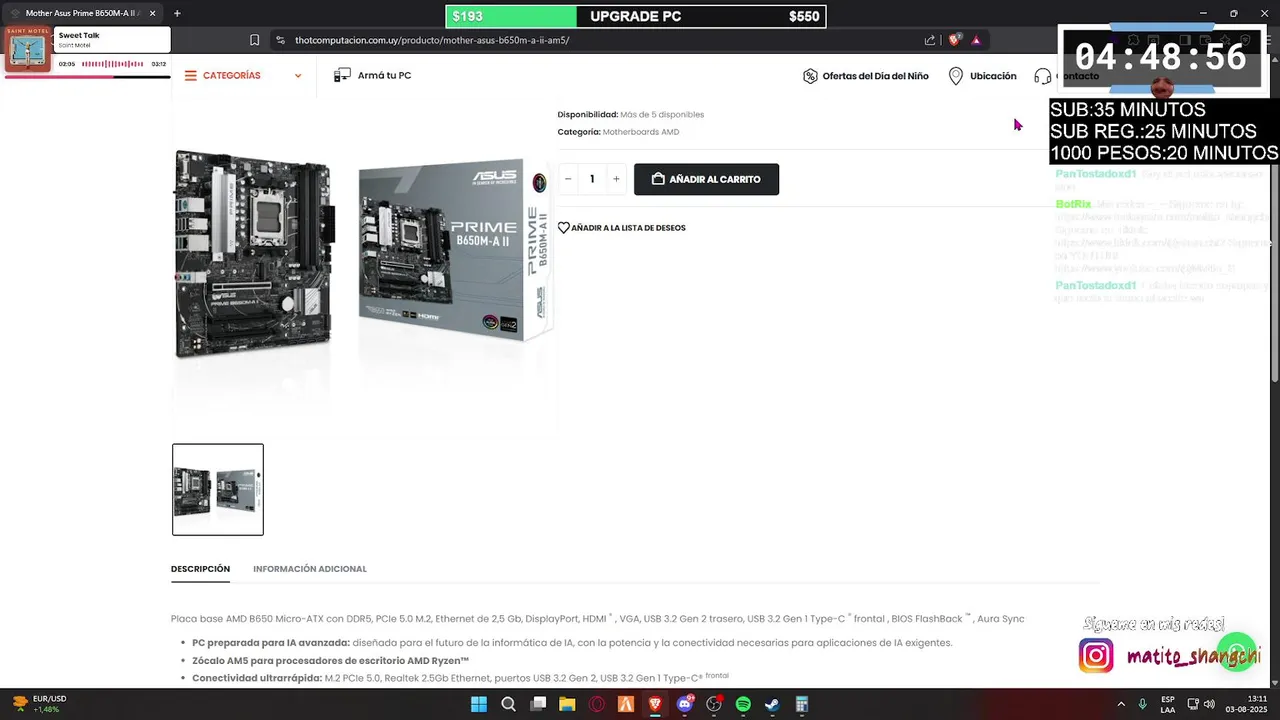Open Spotify from taskbar
1280x720 pixels.
click(743, 704)
